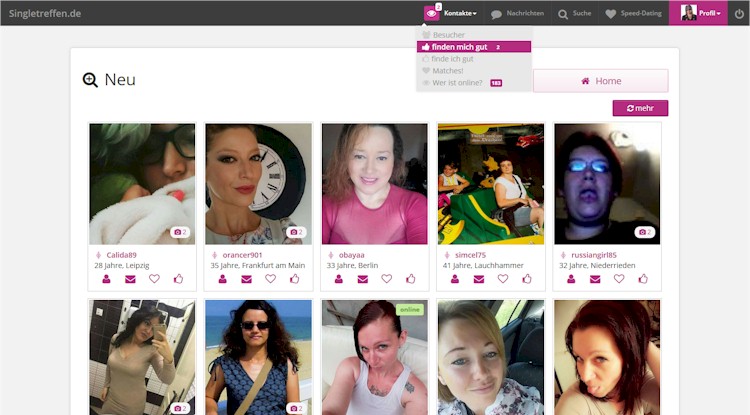Open the Kontakte dropdown menu

tap(460, 13)
